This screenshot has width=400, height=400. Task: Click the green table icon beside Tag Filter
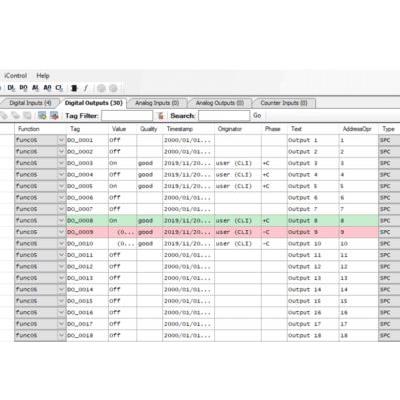click(x=42, y=116)
